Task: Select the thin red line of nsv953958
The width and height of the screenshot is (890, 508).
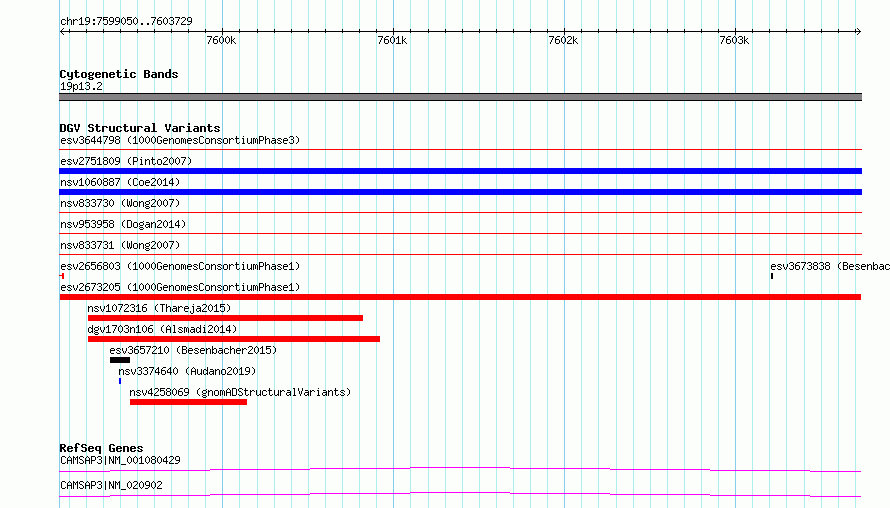Action: (460, 234)
